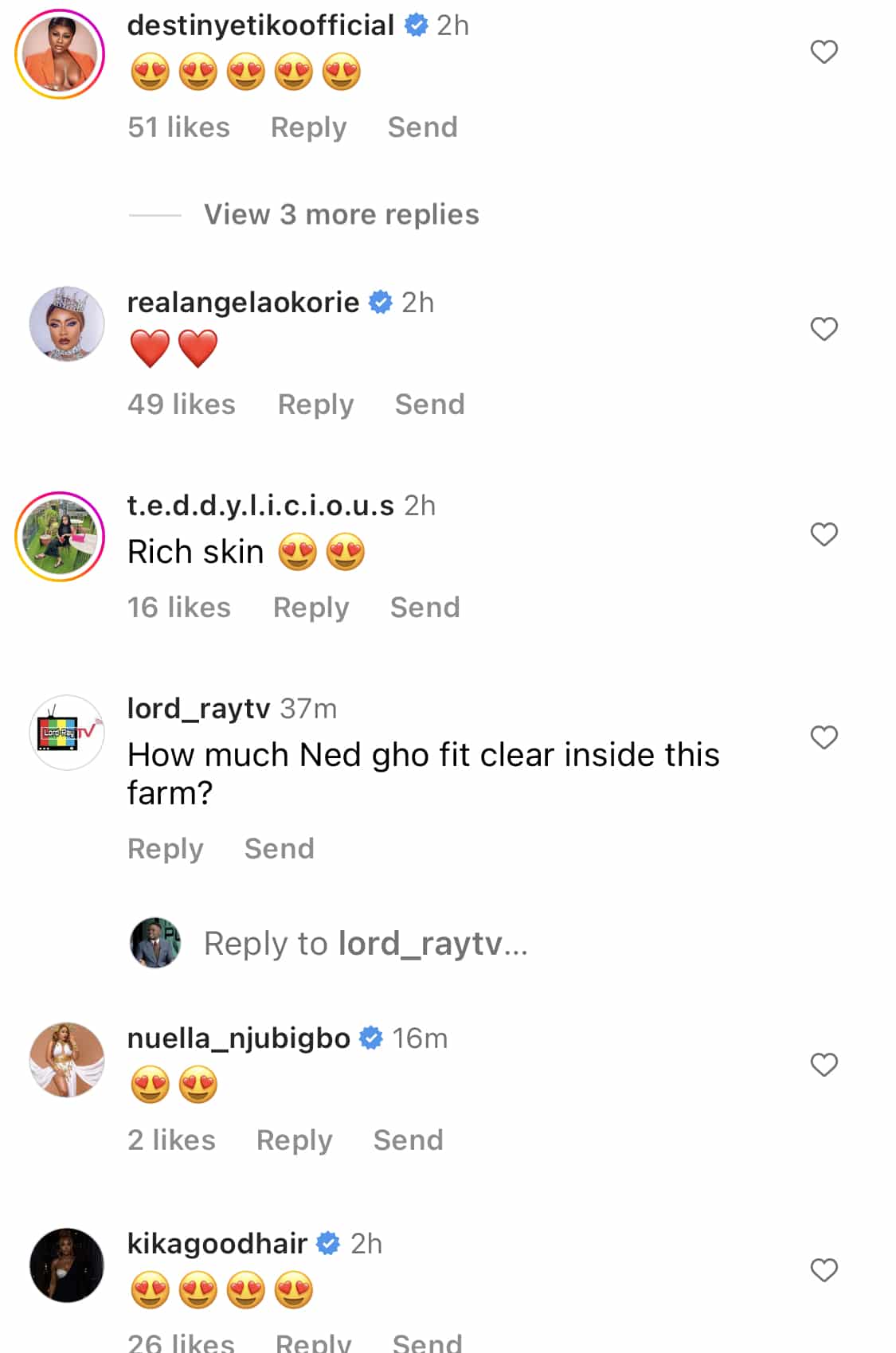Reply to the 'Rich skin' comment
The height and width of the screenshot is (1353, 896).
[x=311, y=608]
